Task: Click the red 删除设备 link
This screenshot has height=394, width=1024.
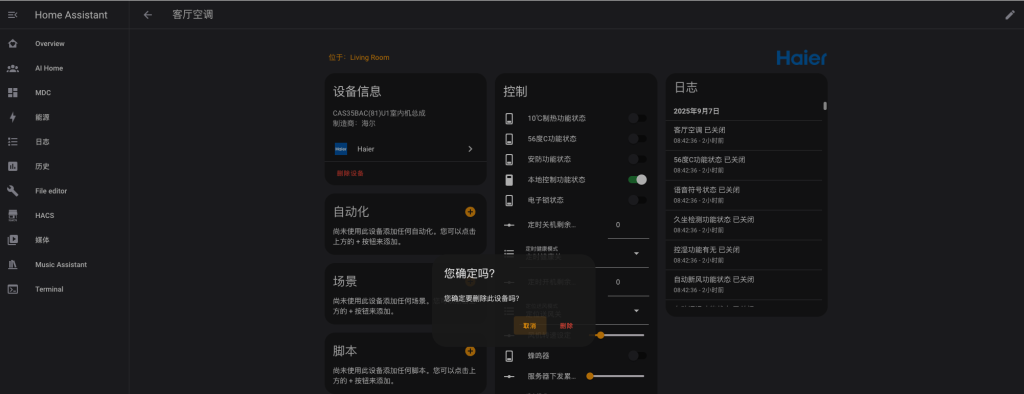Action: point(350,173)
